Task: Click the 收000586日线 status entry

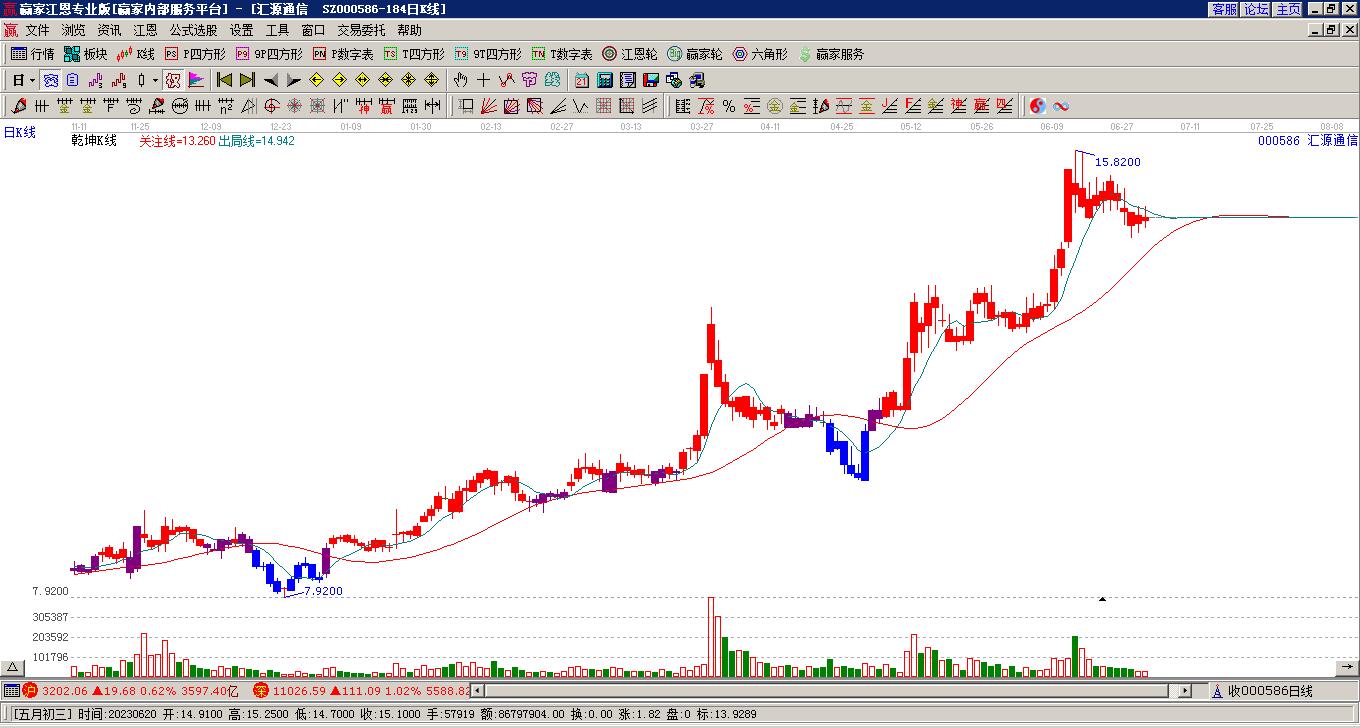Action: click(1270, 691)
